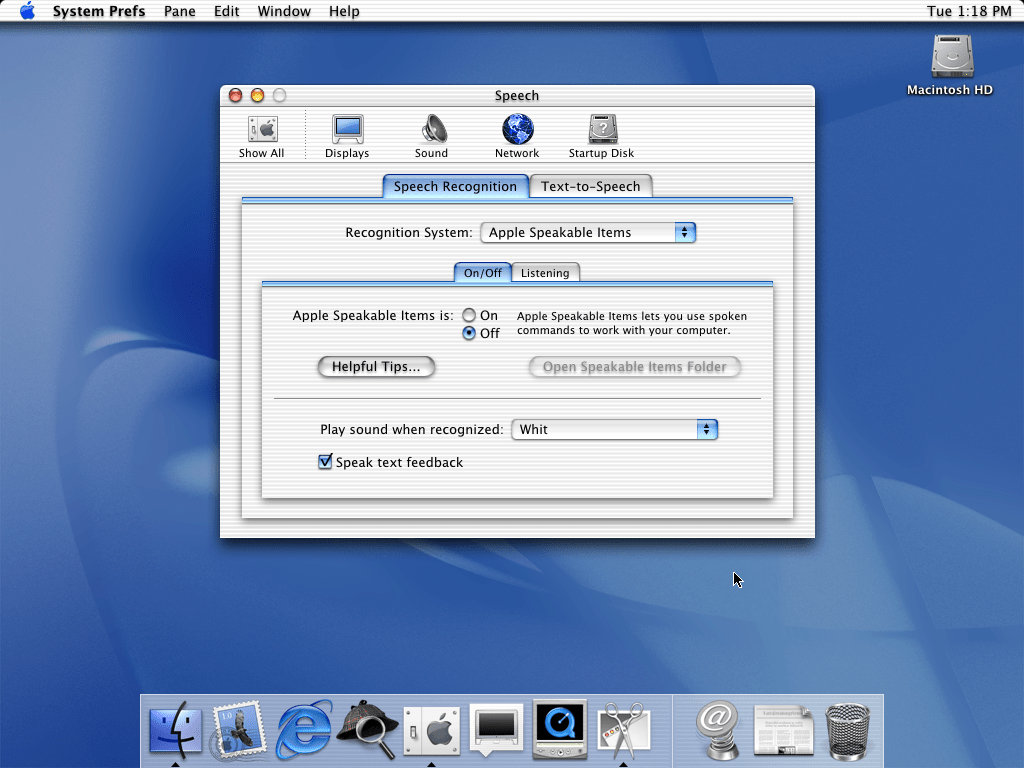
Task: Click the Show All preferences icon
Action: [261, 136]
